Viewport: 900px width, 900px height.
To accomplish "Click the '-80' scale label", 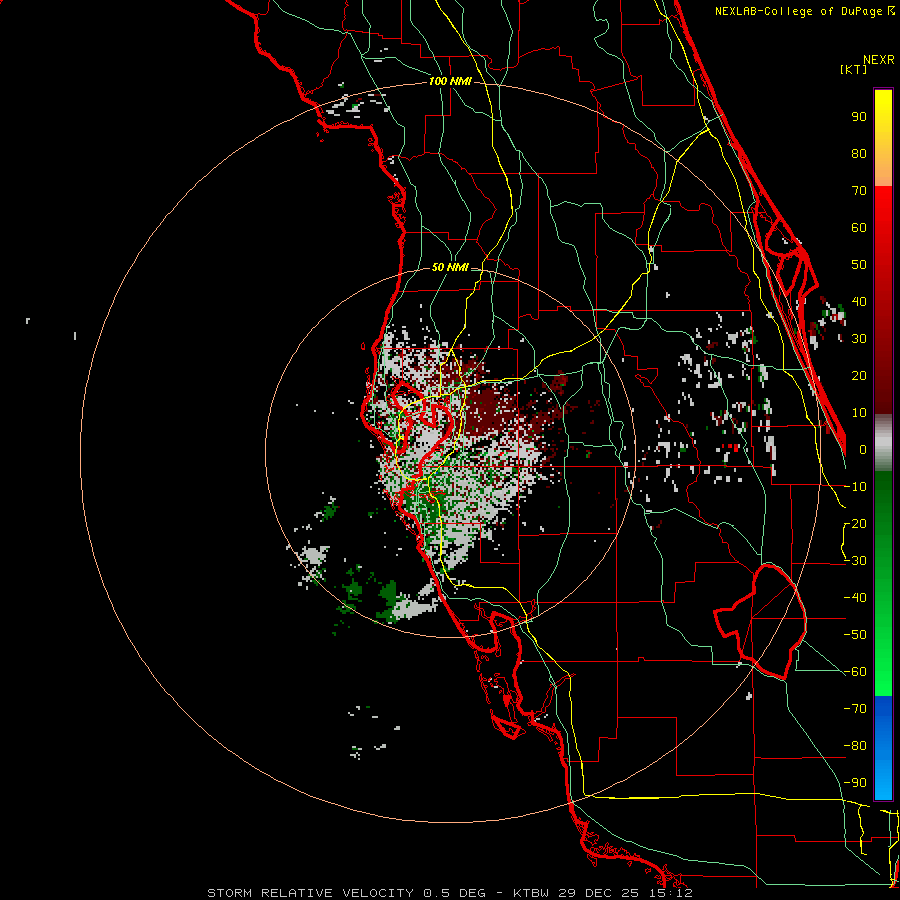I will click(855, 746).
